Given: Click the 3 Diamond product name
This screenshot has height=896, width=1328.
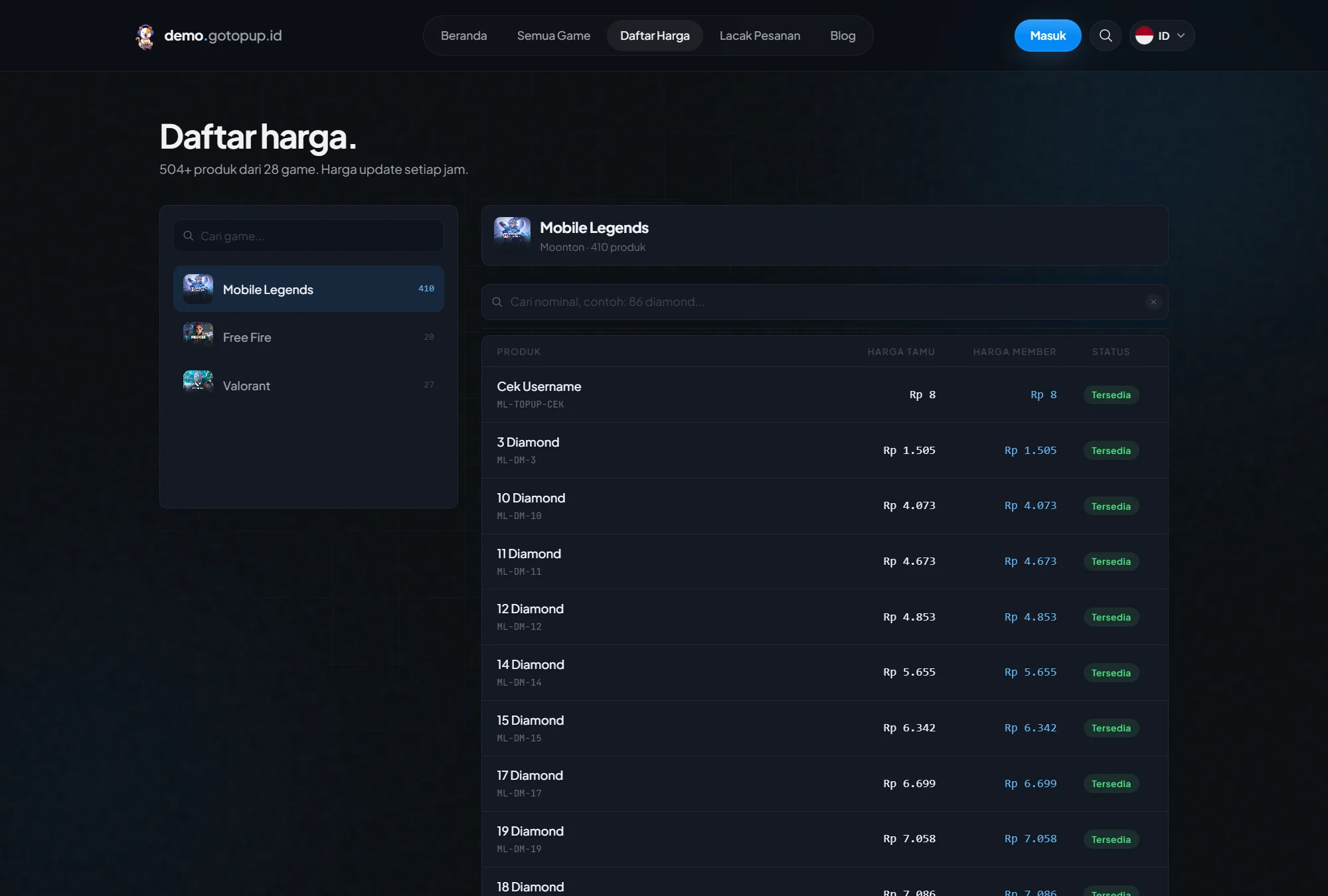Looking at the screenshot, I should click(x=528, y=442).
